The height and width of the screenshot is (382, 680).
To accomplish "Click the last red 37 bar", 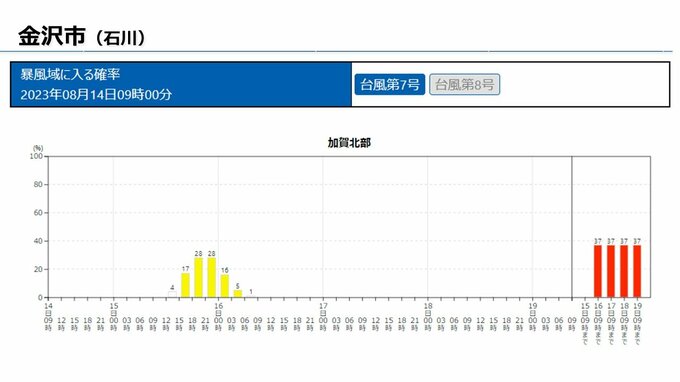I will (637, 271).
